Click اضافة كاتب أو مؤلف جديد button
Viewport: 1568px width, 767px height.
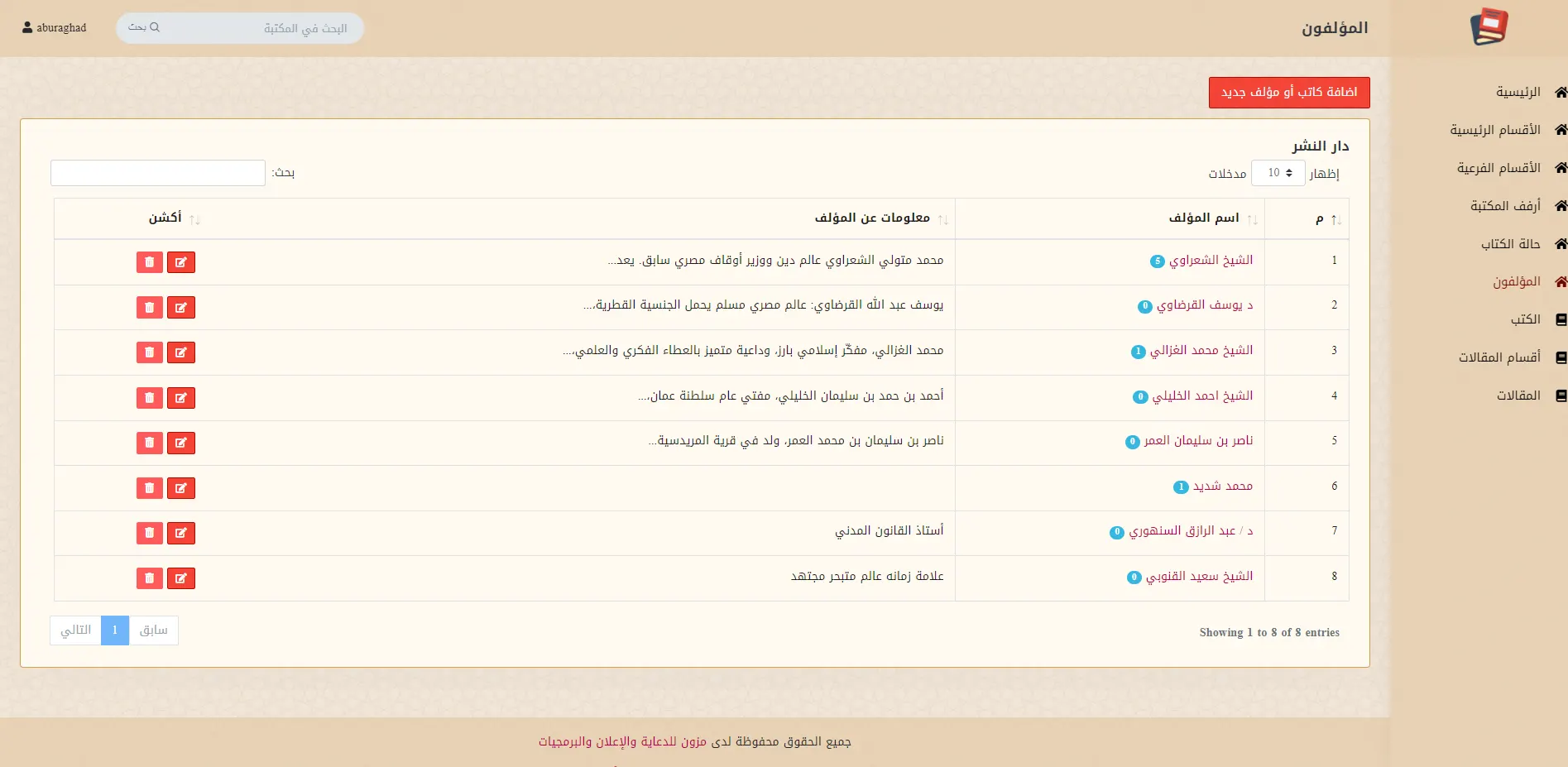[1288, 93]
